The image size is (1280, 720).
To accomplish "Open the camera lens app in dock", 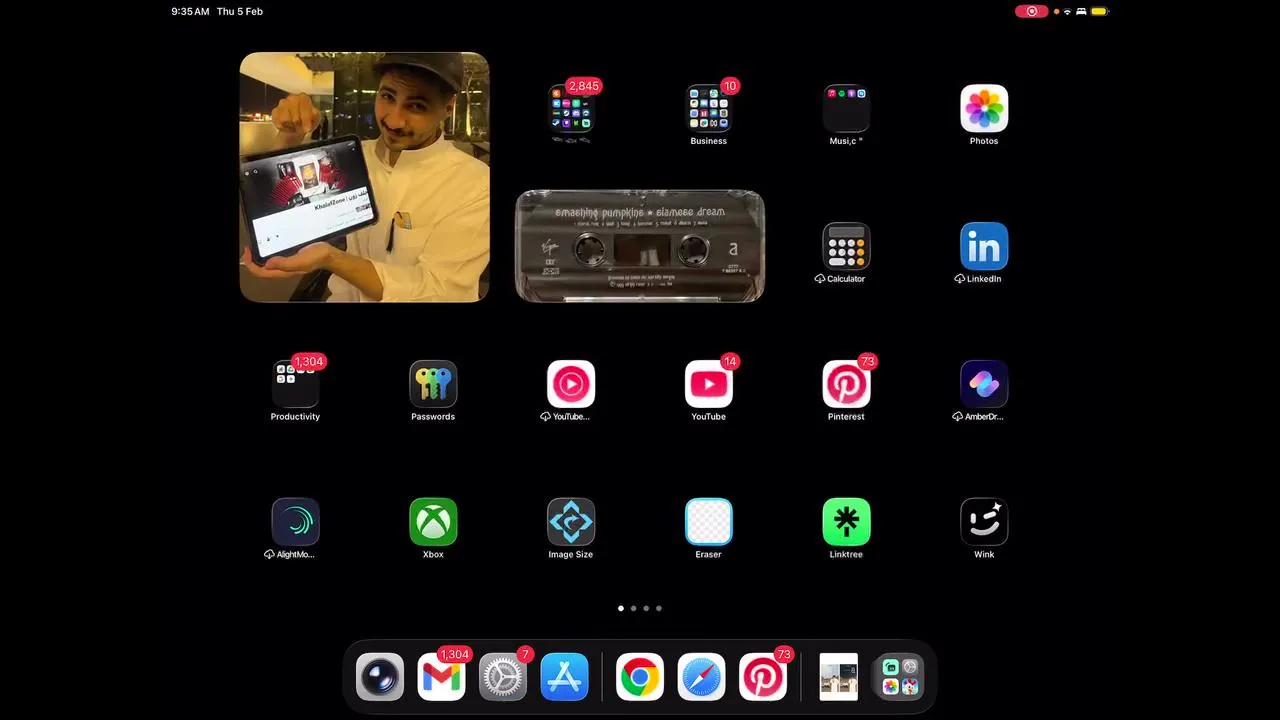I will pos(380,677).
